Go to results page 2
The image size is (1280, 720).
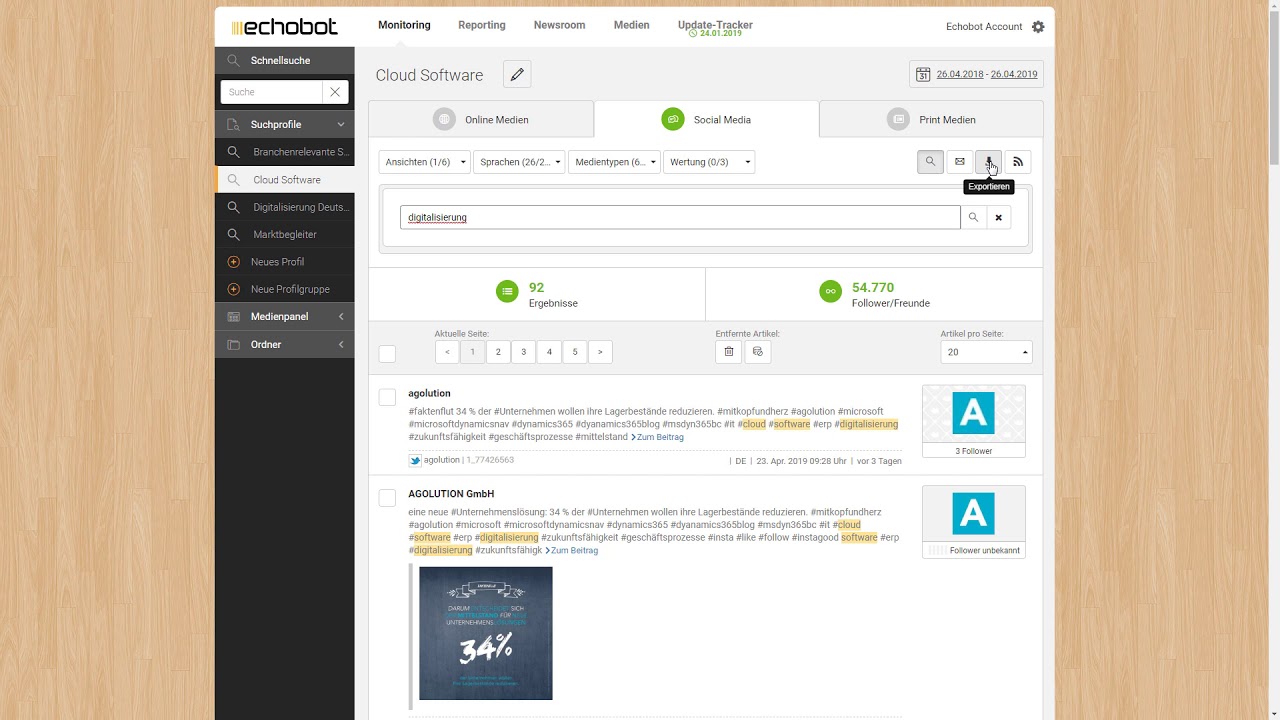pyautogui.click(x=498, y=352)
